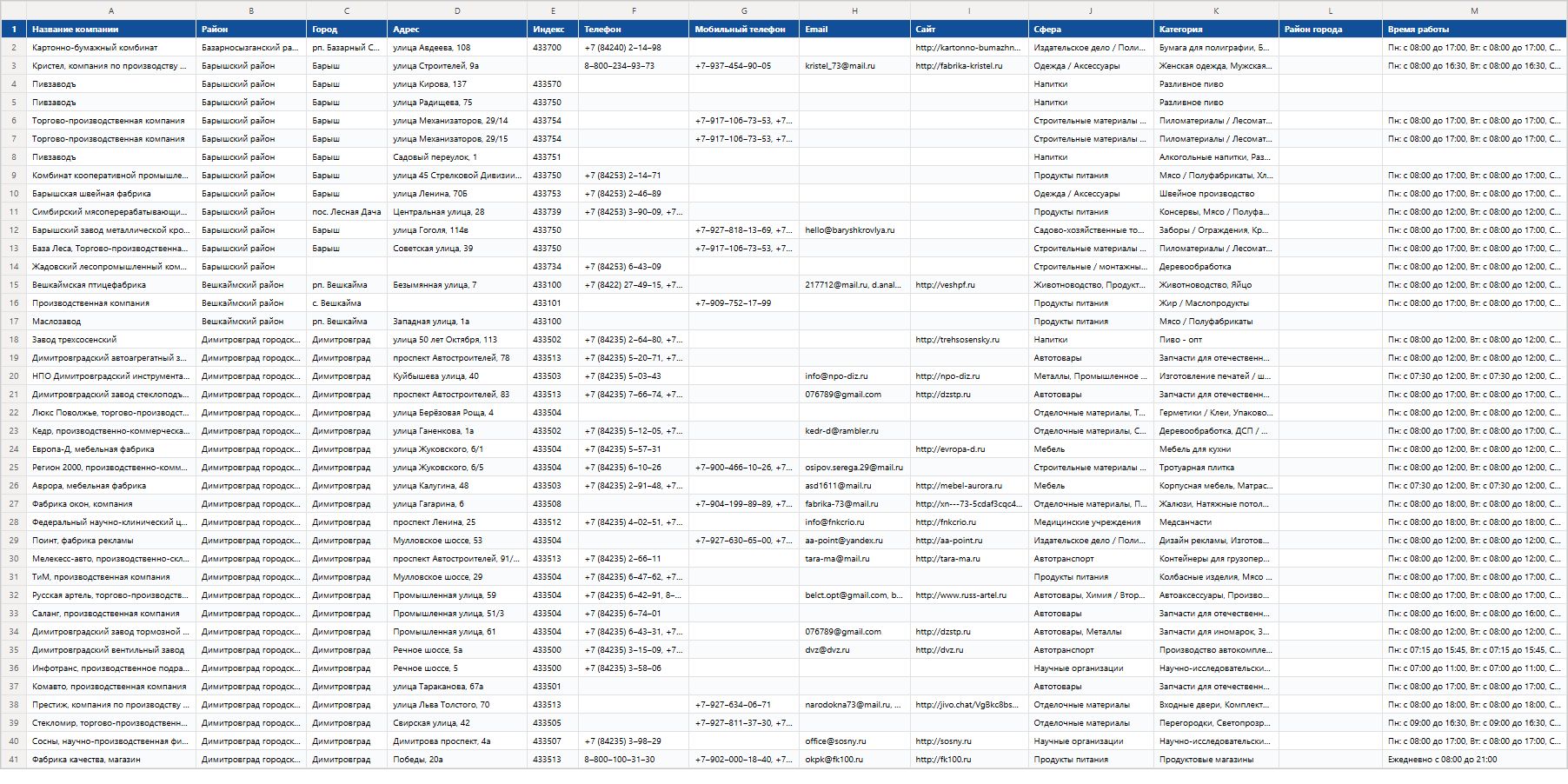
Task: Select email cell info@npo-diz.ru
Action: 855,376
